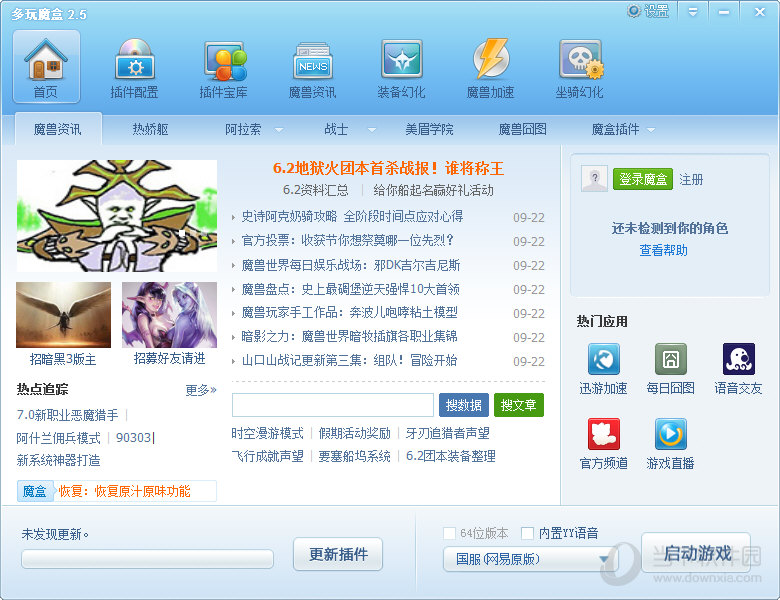Open the 新系统神器打造 link
This screenshot has width=780, height=600.
click(x=58, y=460)
